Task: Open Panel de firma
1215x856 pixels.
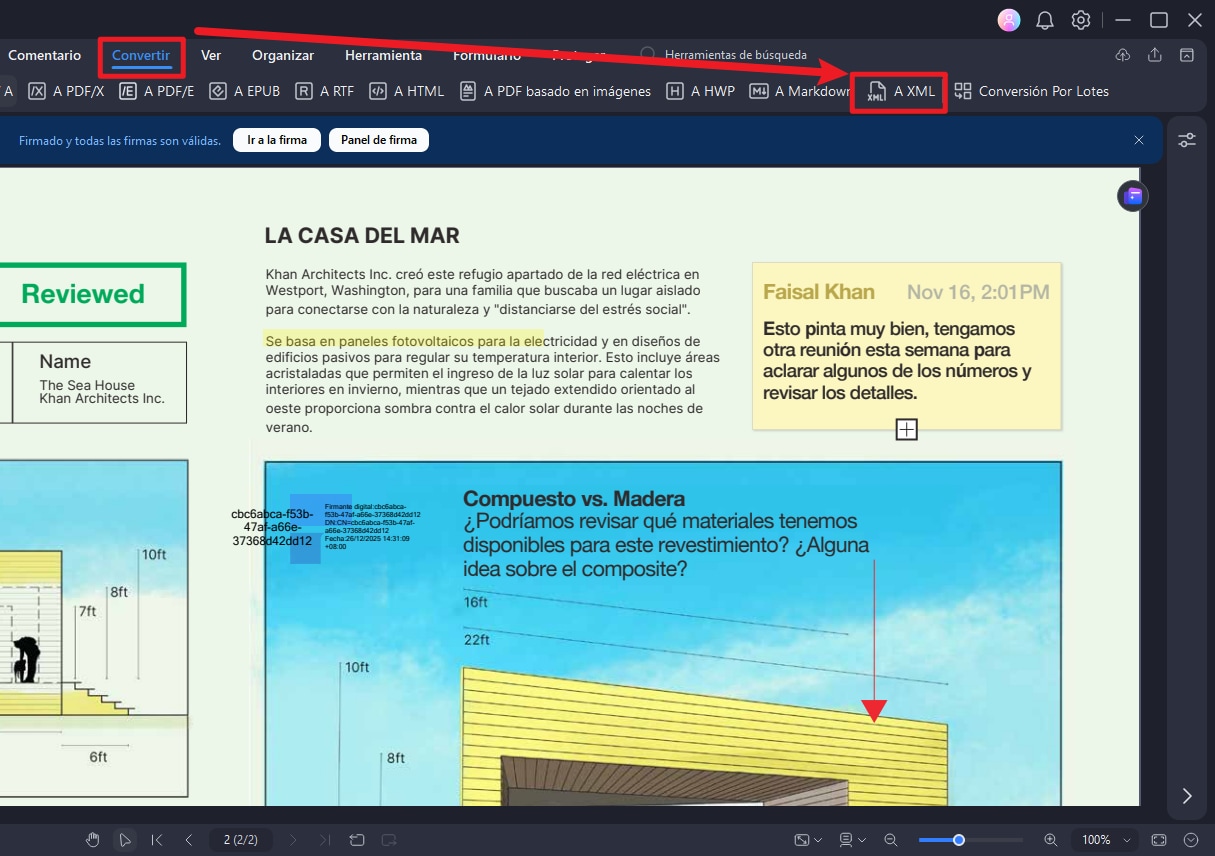Action: coord(379,140)
